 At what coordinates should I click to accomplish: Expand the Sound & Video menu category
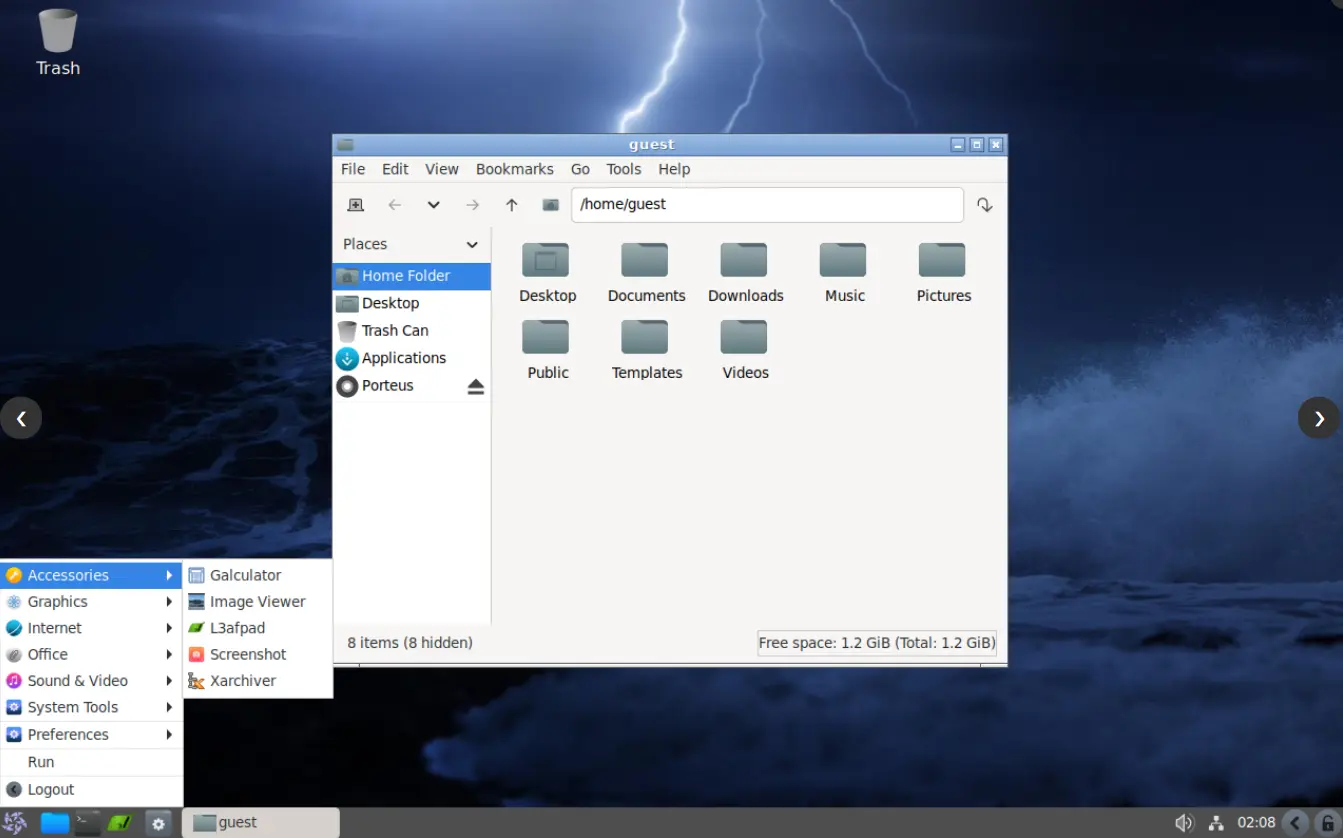[x=91, y=681]
